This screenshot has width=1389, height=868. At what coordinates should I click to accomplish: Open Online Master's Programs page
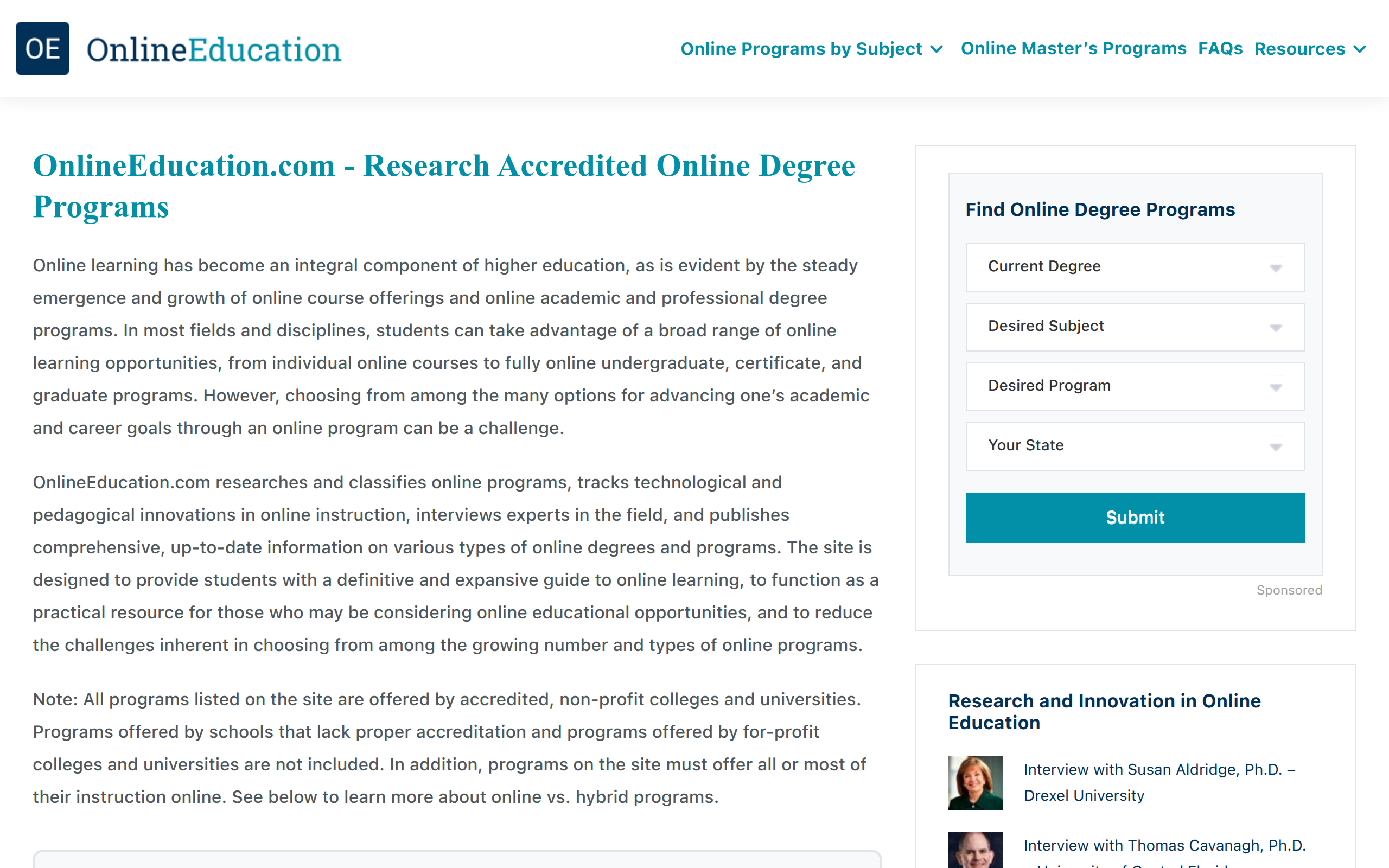(x=1073, y=49)
